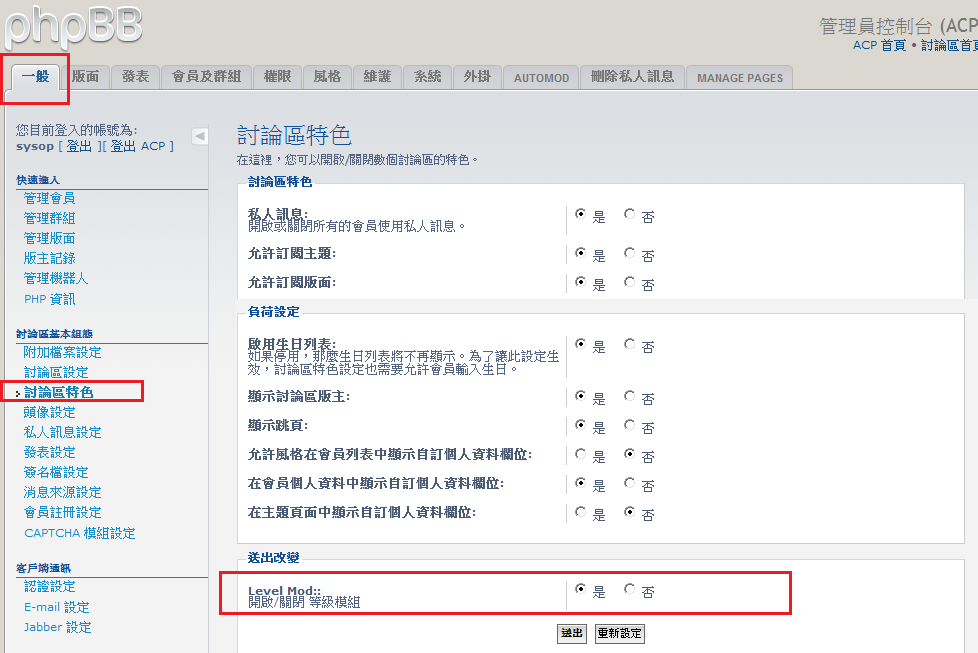Select 是 for 在主題頁面中顯示自訂個人資料欄位

(x=580, y=512)
